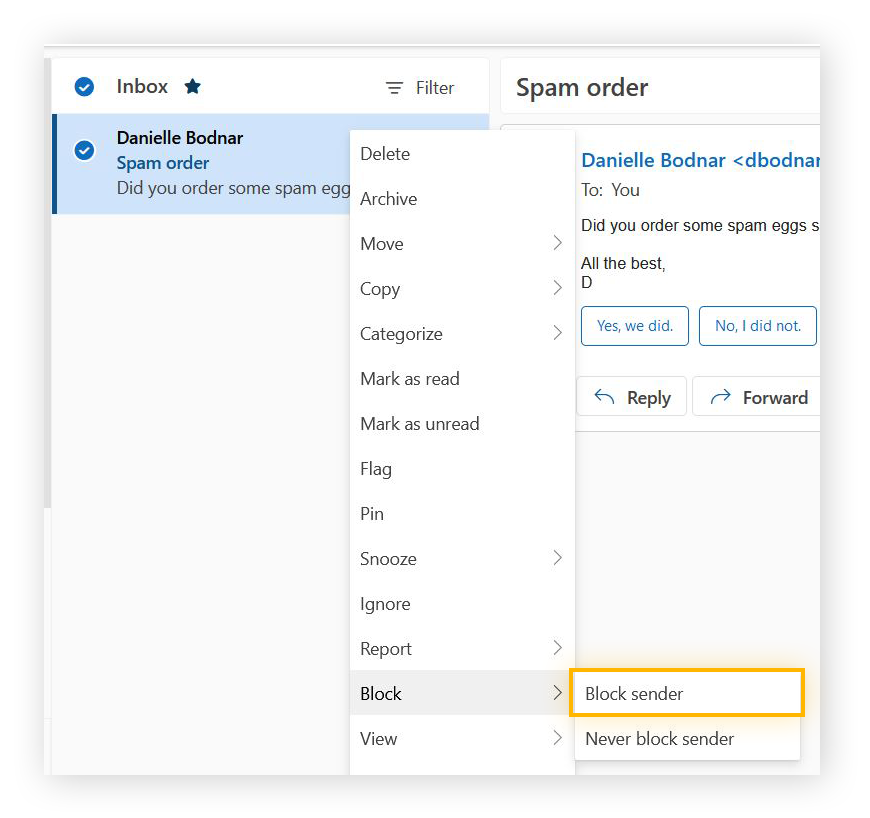Screen dimensions: 870x818
Task: Expand the Snooze options chevron
Action: (x=559, y=558)
